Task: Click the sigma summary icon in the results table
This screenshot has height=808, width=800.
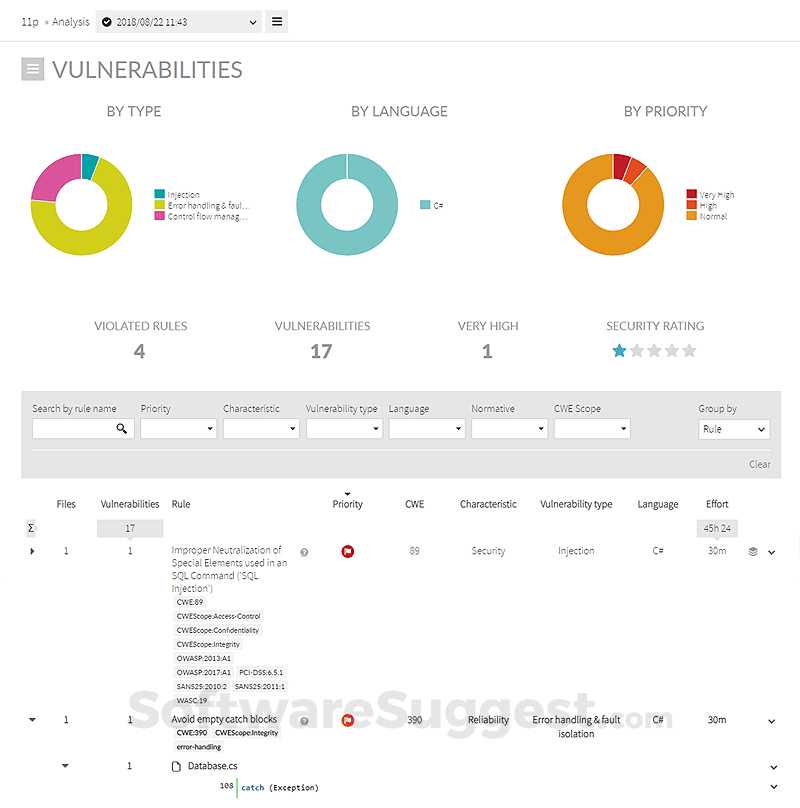Action: [x=33, y=527]
